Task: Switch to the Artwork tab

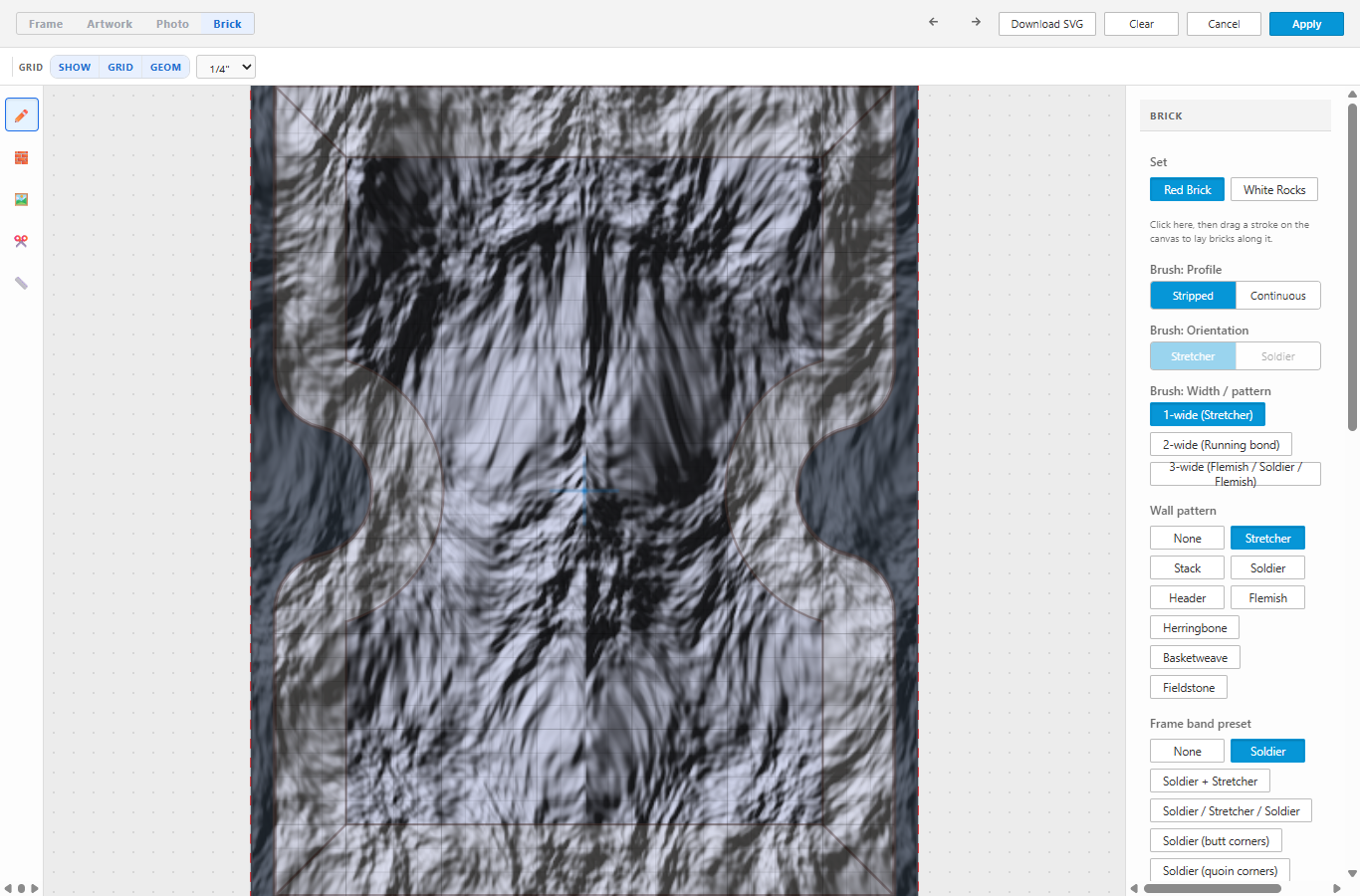Action: click(x=110, y=24)
